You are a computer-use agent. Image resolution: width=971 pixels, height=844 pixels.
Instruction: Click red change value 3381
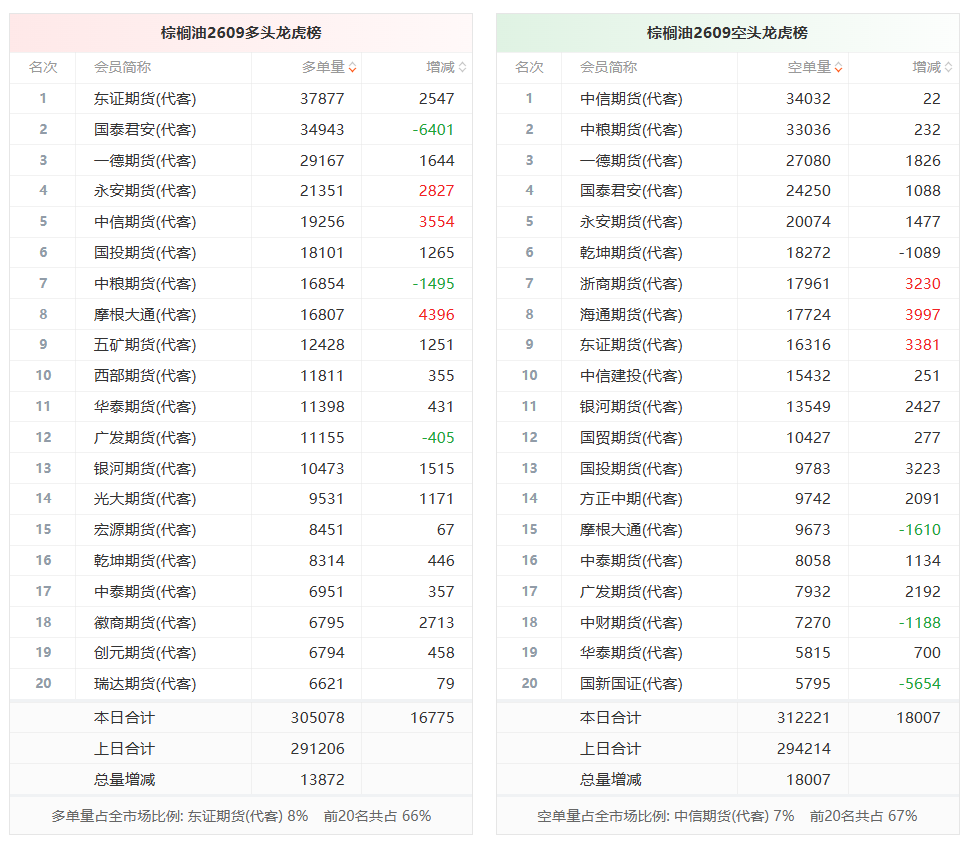[x=923, y=346]
